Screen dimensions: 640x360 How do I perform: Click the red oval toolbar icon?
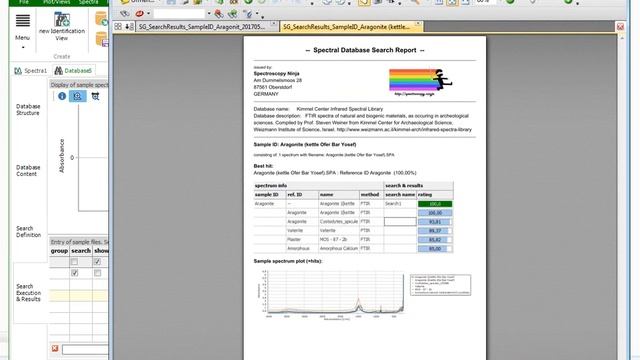(140, 14)
